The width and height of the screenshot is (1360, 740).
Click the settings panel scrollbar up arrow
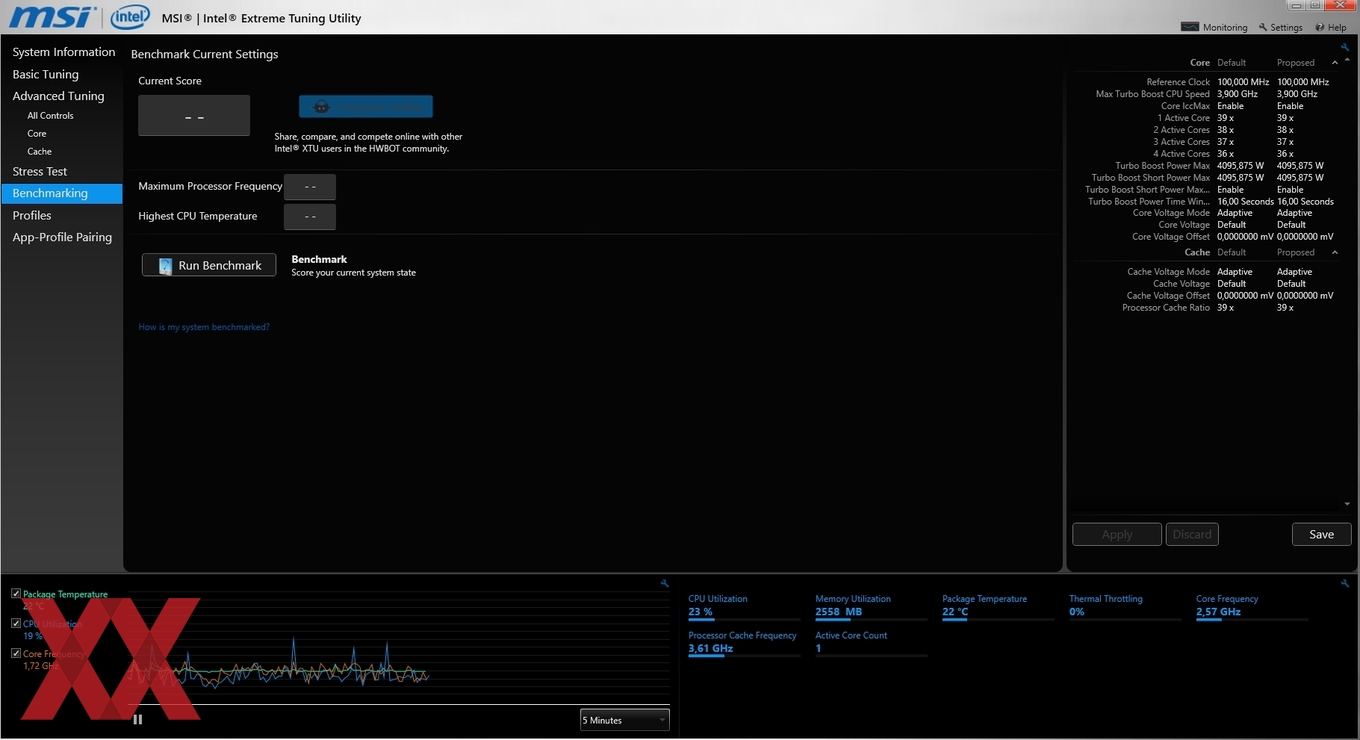[1347, 62]
